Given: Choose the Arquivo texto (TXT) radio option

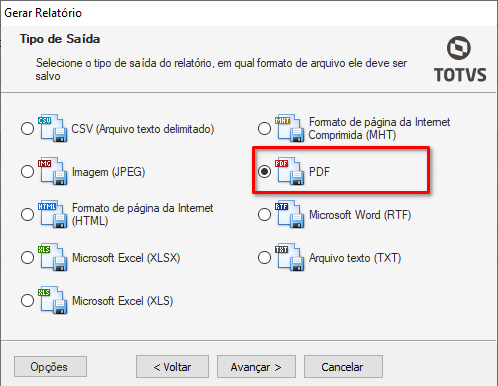Looking at the screenshot, I should (x=264, y=258).
